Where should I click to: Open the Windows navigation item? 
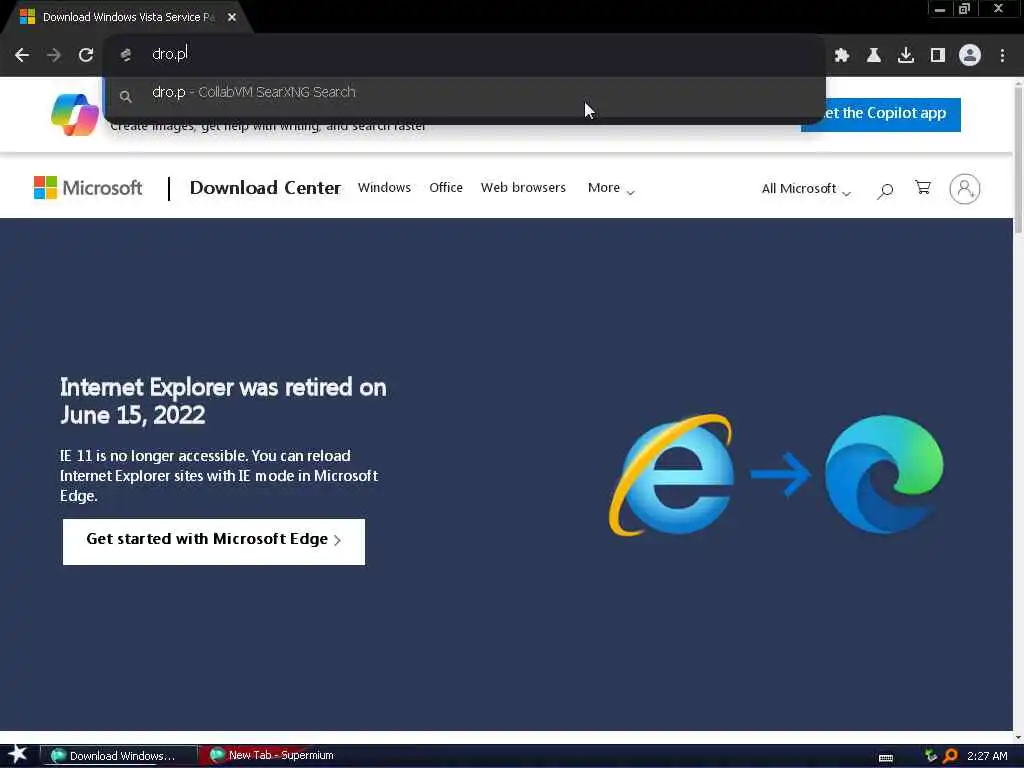[x=384, y=187]
